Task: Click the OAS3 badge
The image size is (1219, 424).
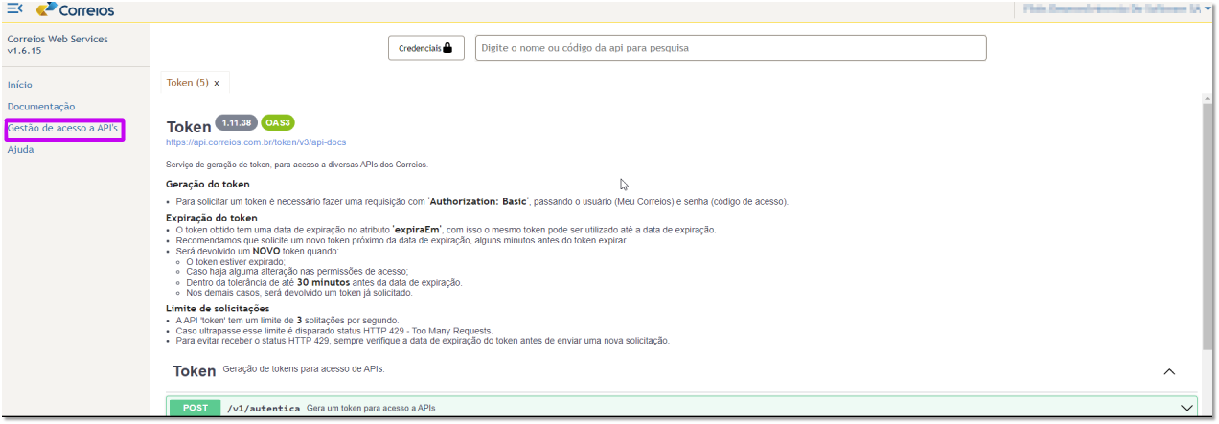Action: (278, 123)
